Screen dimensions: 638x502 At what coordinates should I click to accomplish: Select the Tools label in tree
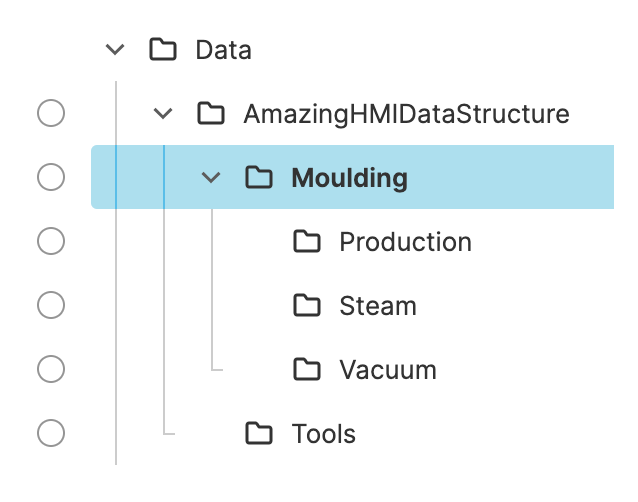[324, 434]
